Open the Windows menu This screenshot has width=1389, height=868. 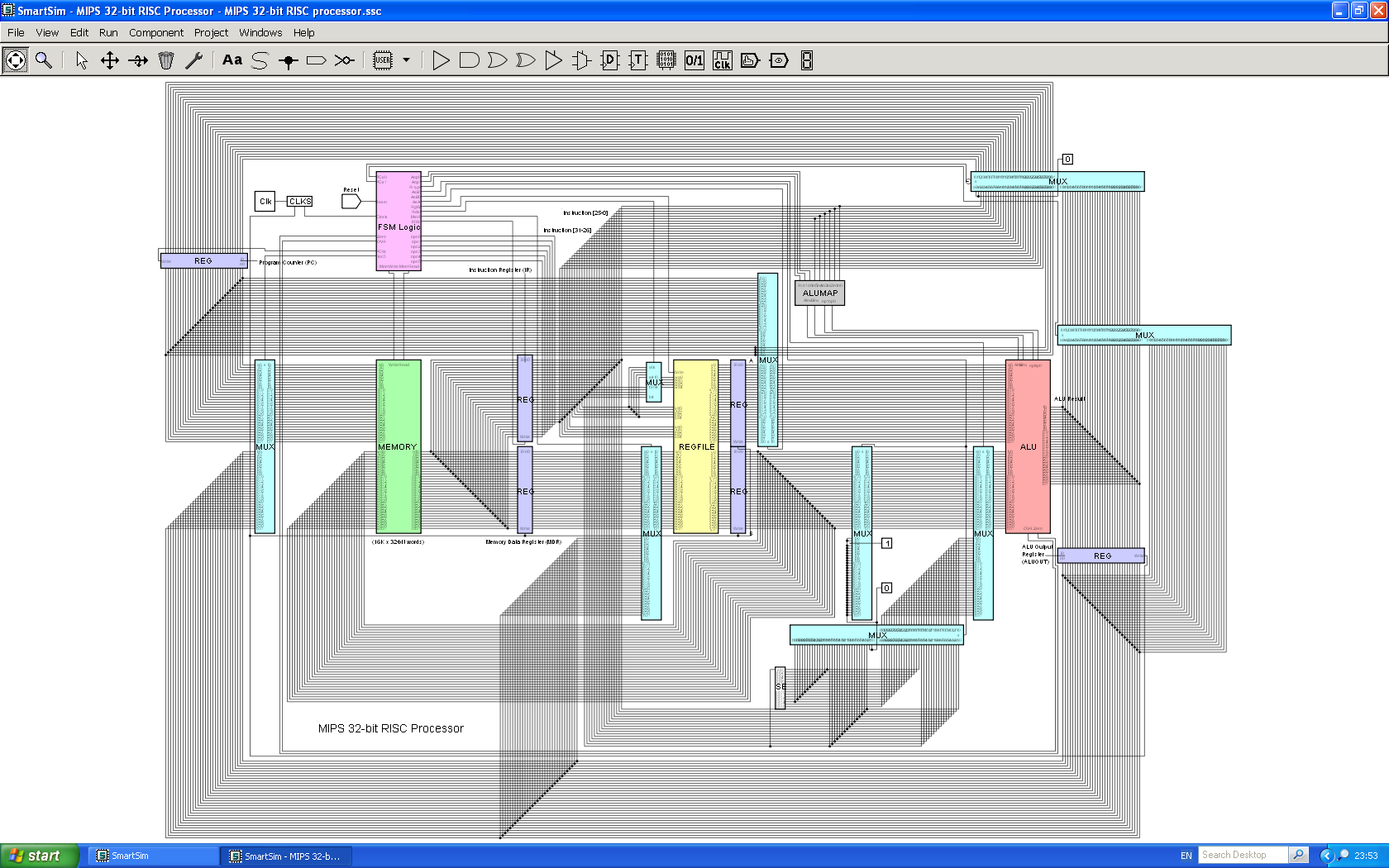pyautogui.click(x=260, y=33)
